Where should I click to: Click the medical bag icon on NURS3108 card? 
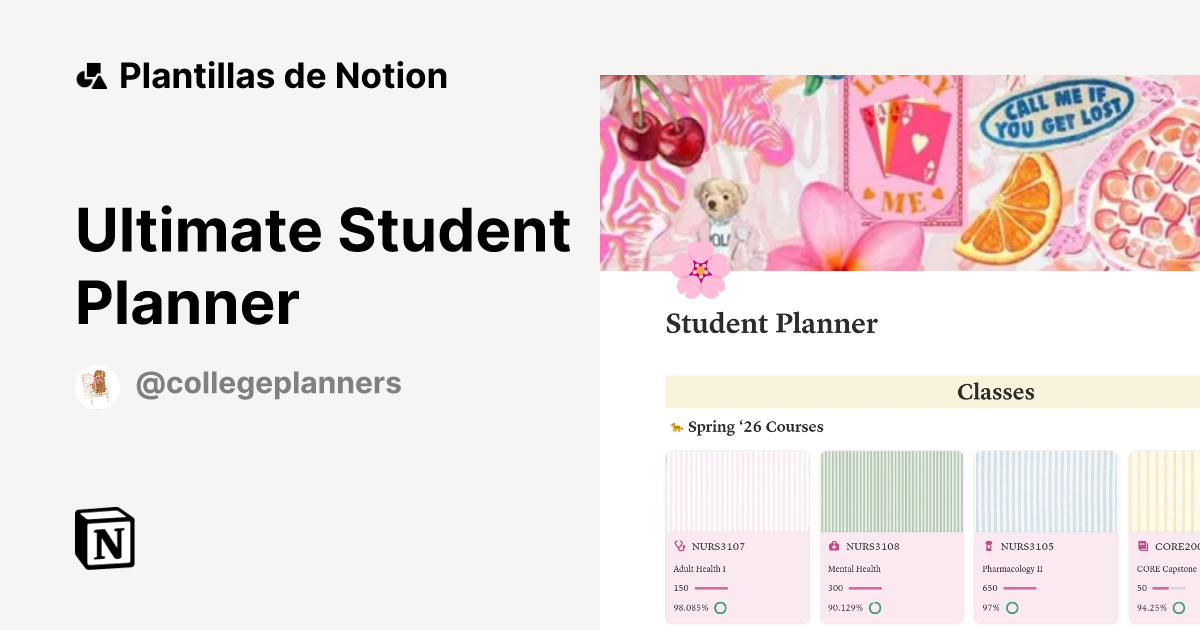[x=834, y=546]
